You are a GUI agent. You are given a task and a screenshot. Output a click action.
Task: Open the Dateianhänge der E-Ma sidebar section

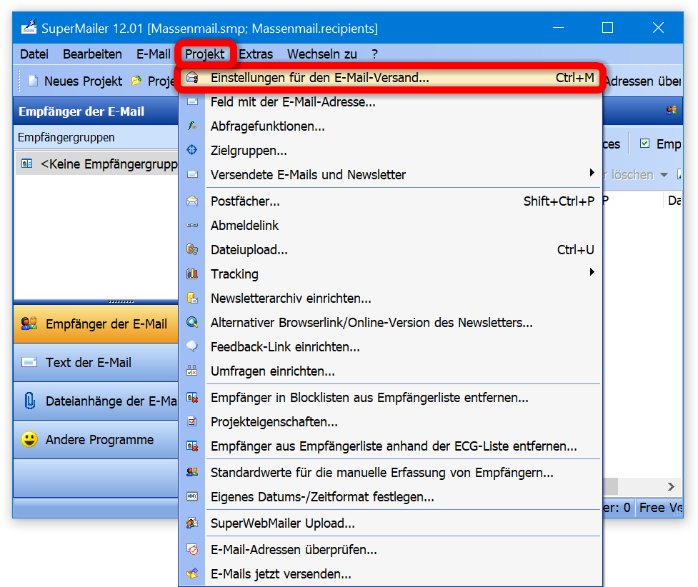tap(96, 401)
